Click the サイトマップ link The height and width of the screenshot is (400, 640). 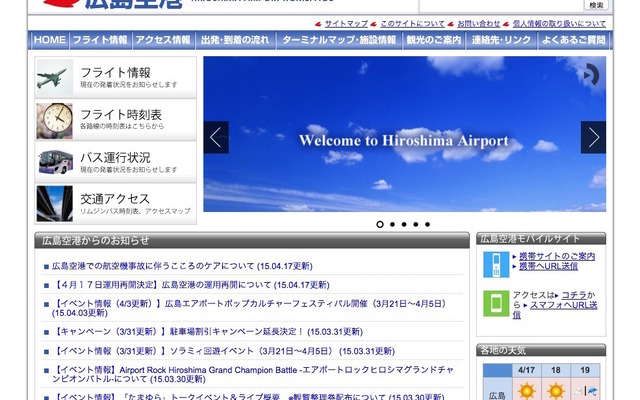click(x=346, y=24)
